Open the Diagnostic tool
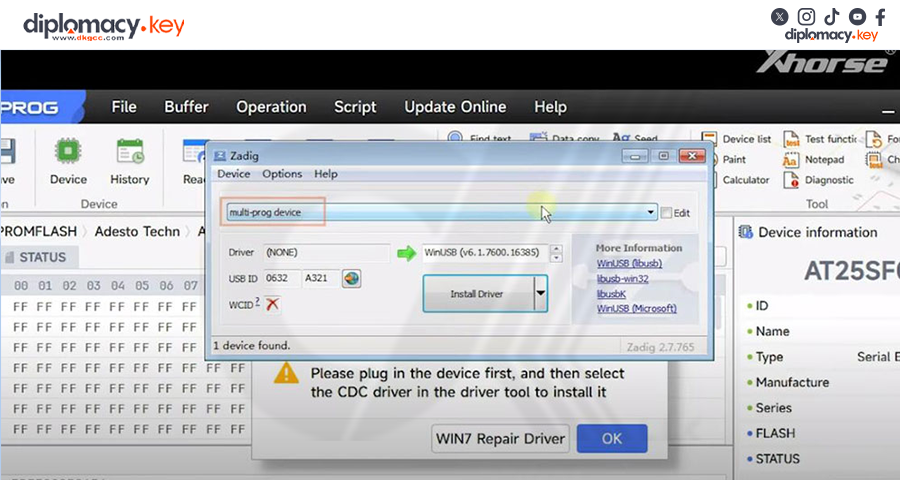This screenshot has height=480, width=900. coord(818,180)
